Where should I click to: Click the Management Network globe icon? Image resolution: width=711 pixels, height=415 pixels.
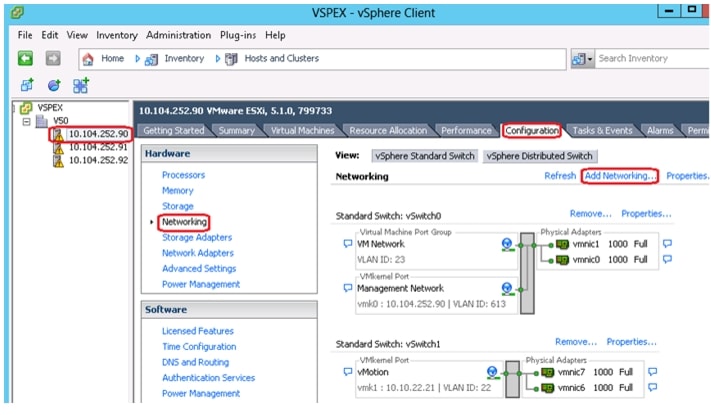[507, 288]
